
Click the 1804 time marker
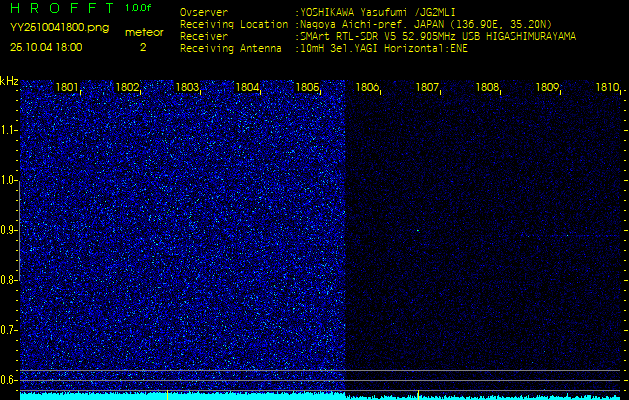click(x=248, y=87)
